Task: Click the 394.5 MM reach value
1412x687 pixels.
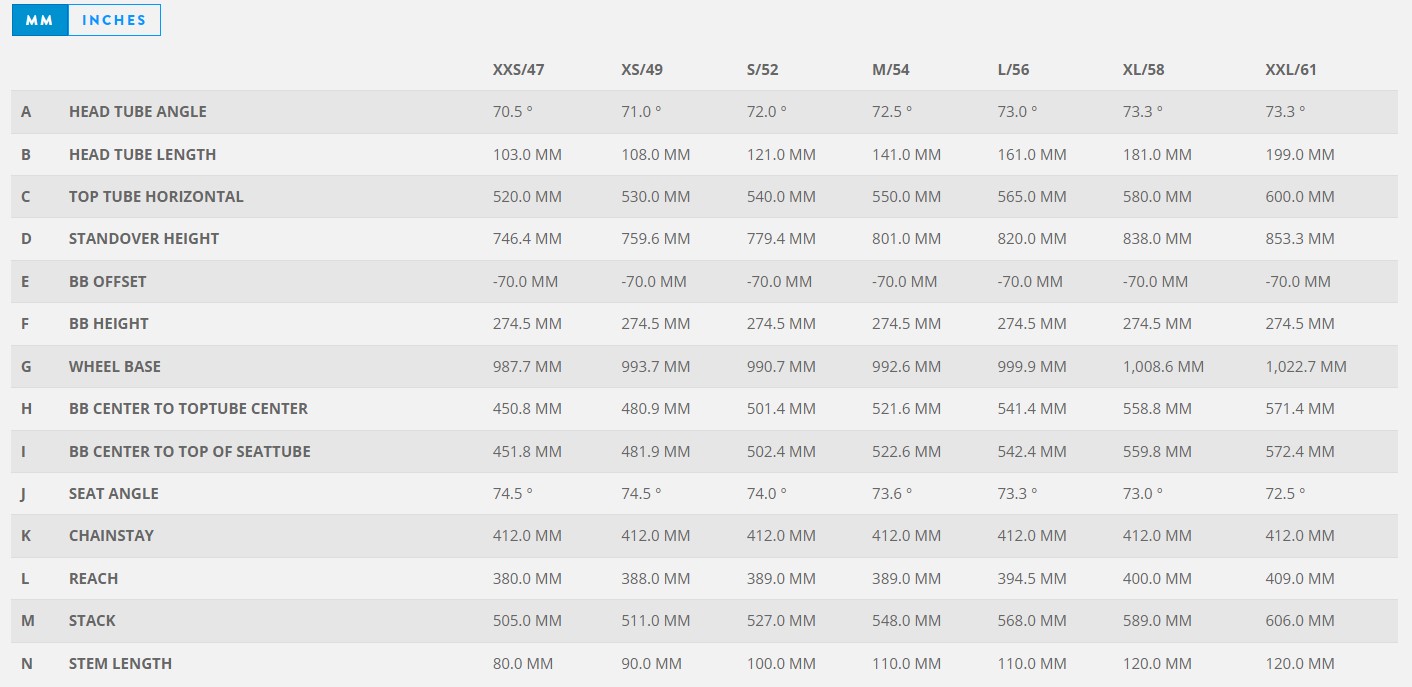Action: [x=1032, y=579]
